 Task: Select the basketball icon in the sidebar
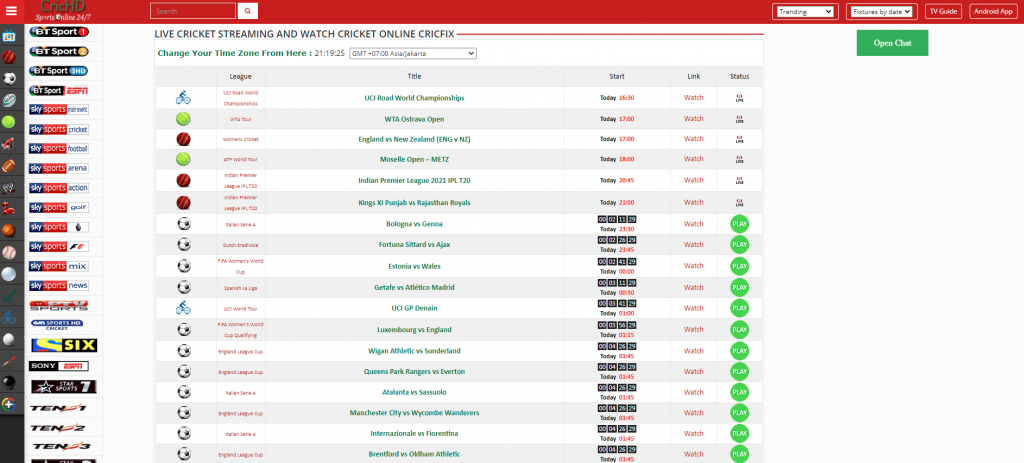9,231
